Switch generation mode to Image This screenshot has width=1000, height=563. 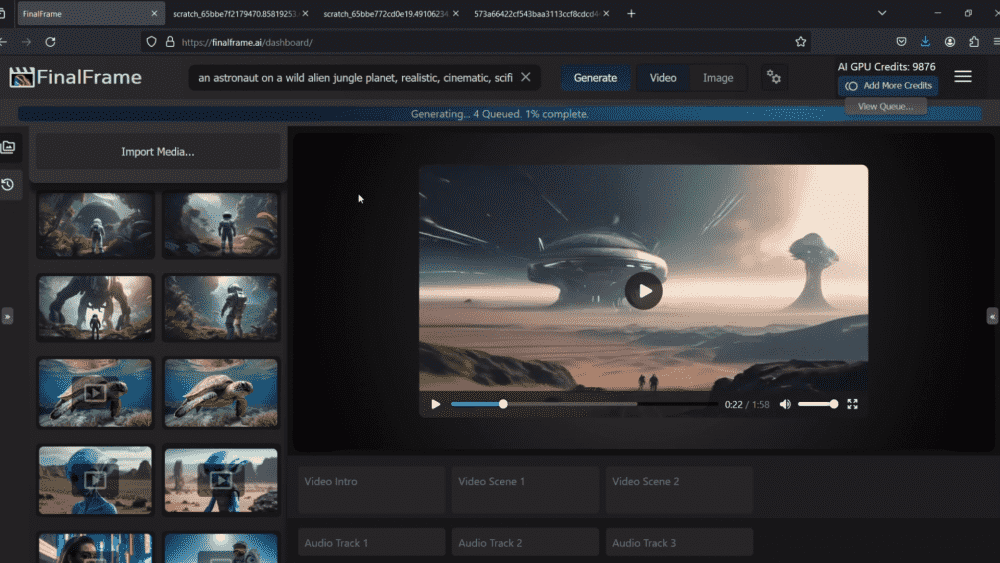tap(718, 78)
